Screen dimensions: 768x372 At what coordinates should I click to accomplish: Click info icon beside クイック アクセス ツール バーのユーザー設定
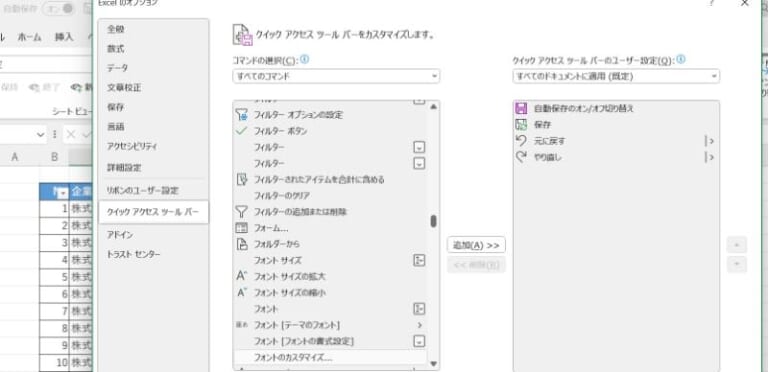click(x=680, y=60)
